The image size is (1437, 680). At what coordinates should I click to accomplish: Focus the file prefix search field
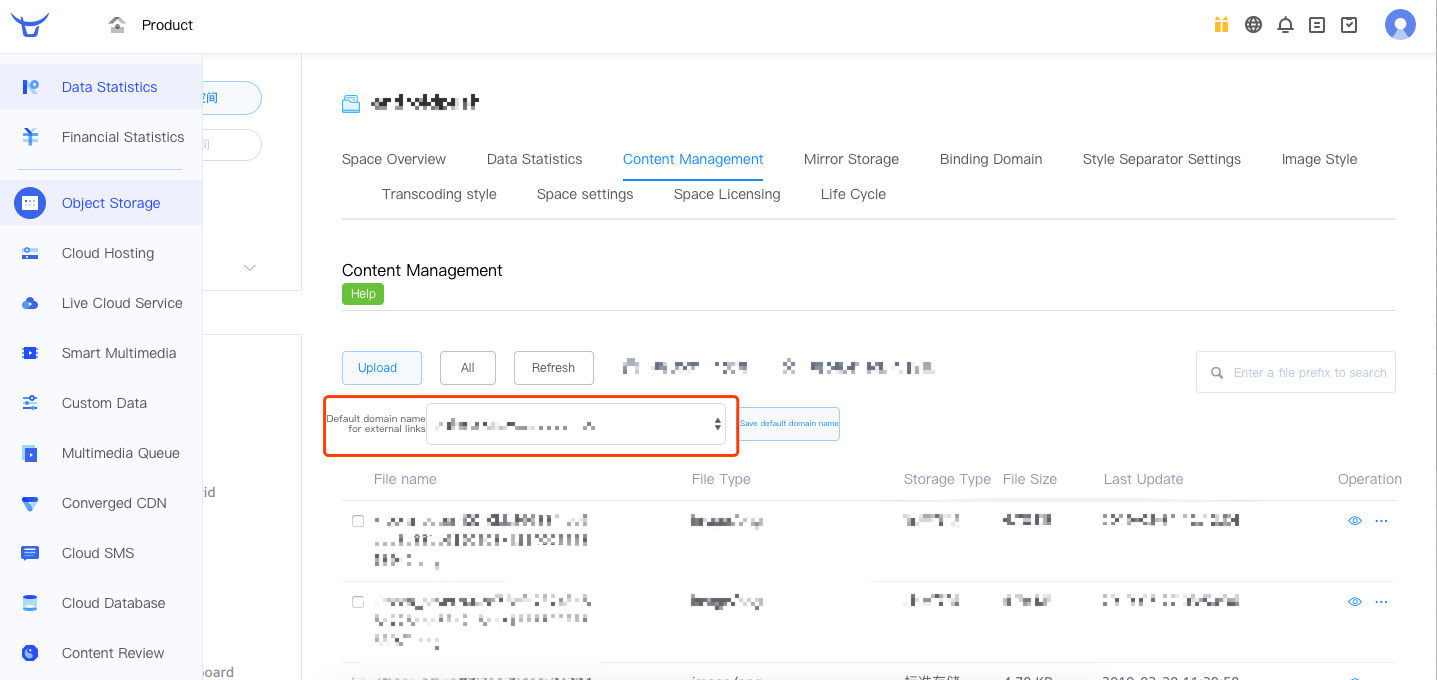pyautogui.click(x=1306, y=372)
